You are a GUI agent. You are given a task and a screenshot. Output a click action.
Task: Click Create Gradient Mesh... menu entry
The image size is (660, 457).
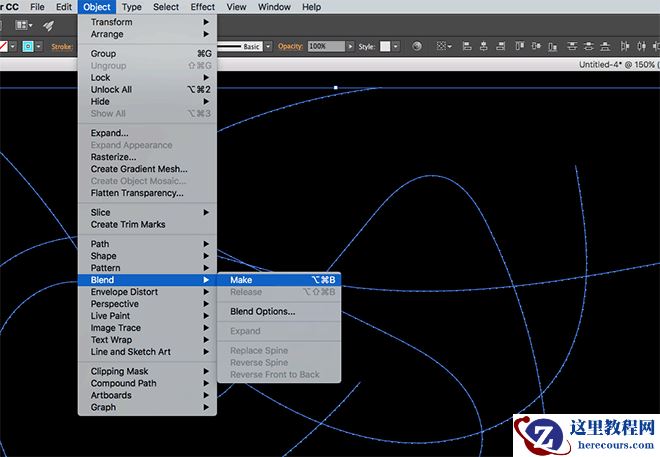(x=139, y=169)
